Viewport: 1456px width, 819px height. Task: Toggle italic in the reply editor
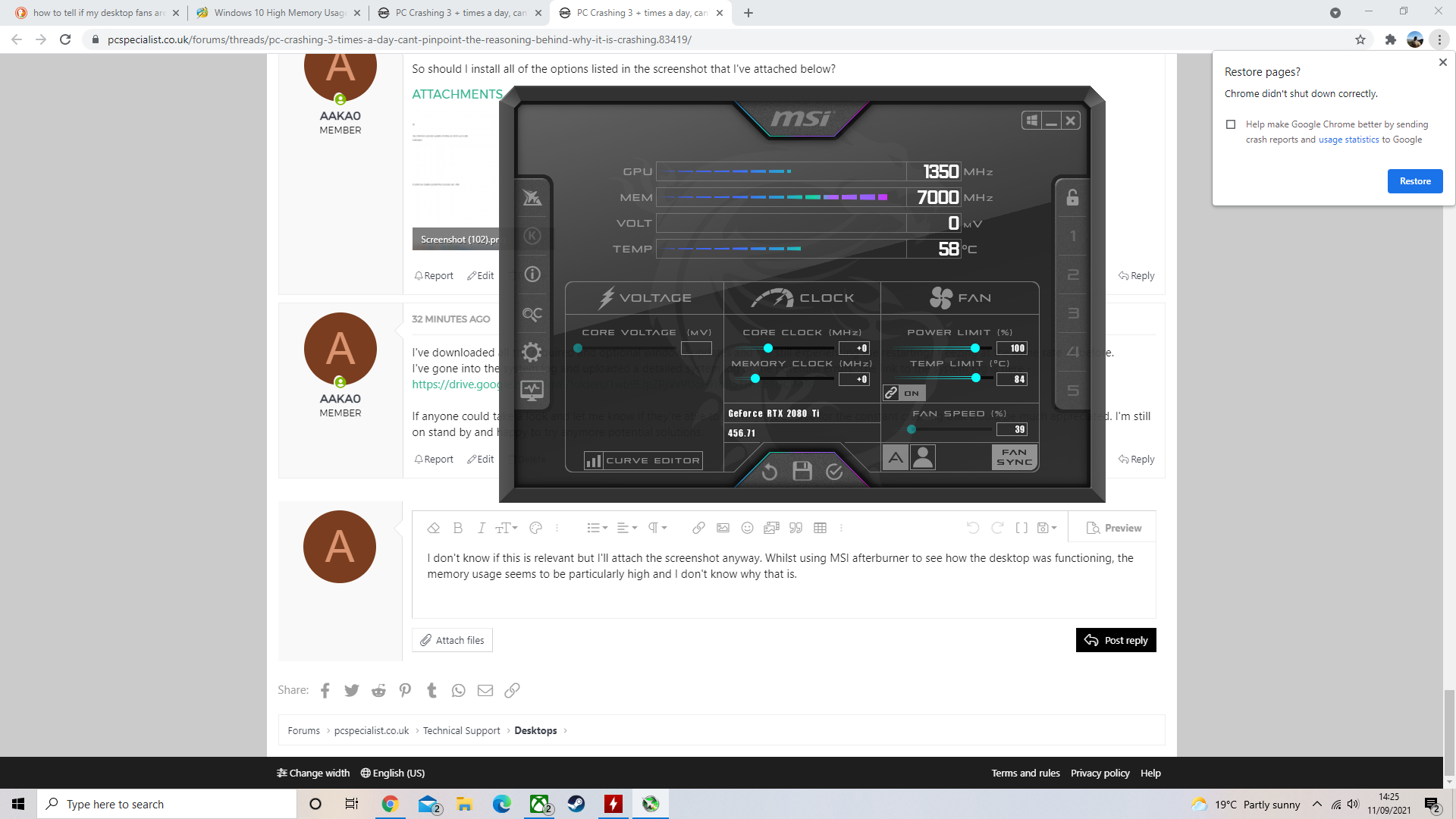click(481, 528)
